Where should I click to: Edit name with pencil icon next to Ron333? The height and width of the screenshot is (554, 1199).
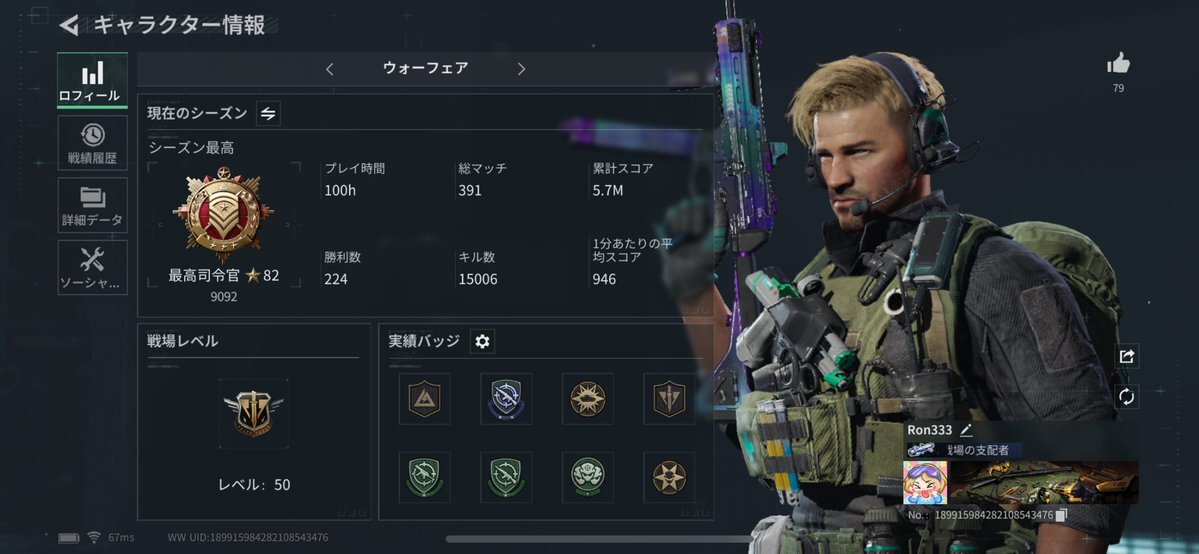coord(966,430)
